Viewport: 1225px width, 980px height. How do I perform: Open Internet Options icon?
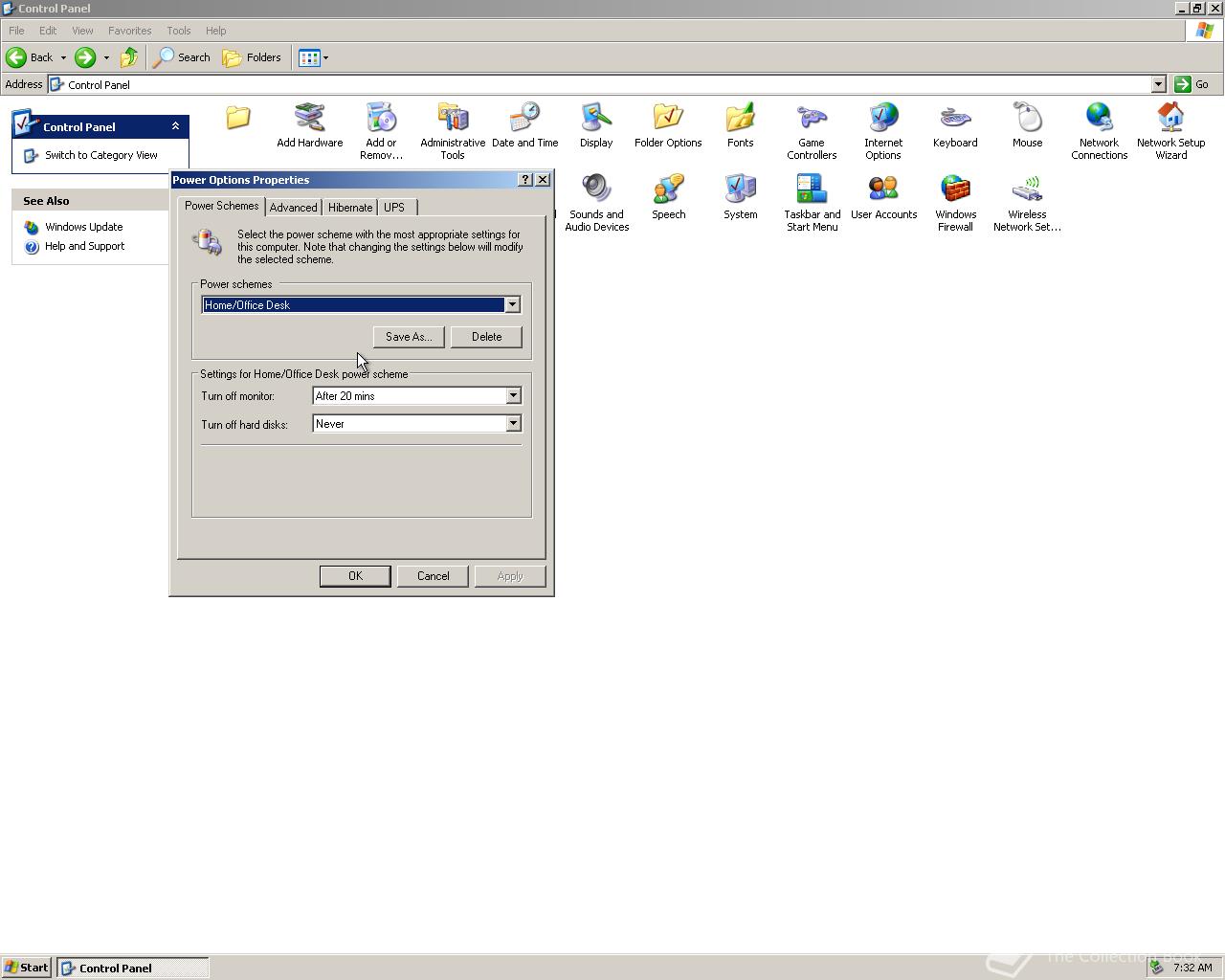pyautogui.click(x=883, y=131)
